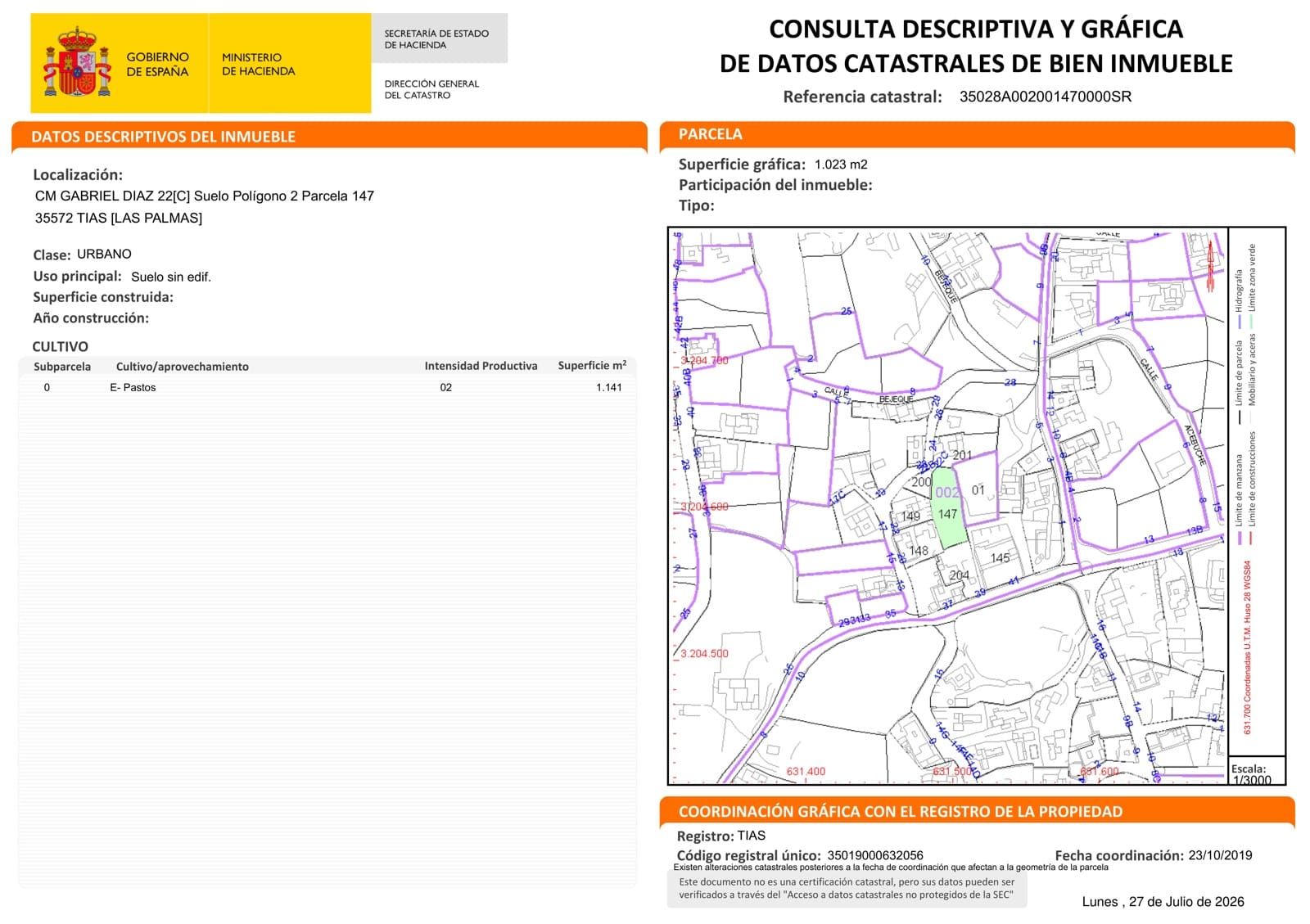
Task: Click the polygon label "002" on the map
Action: point(946,492)
